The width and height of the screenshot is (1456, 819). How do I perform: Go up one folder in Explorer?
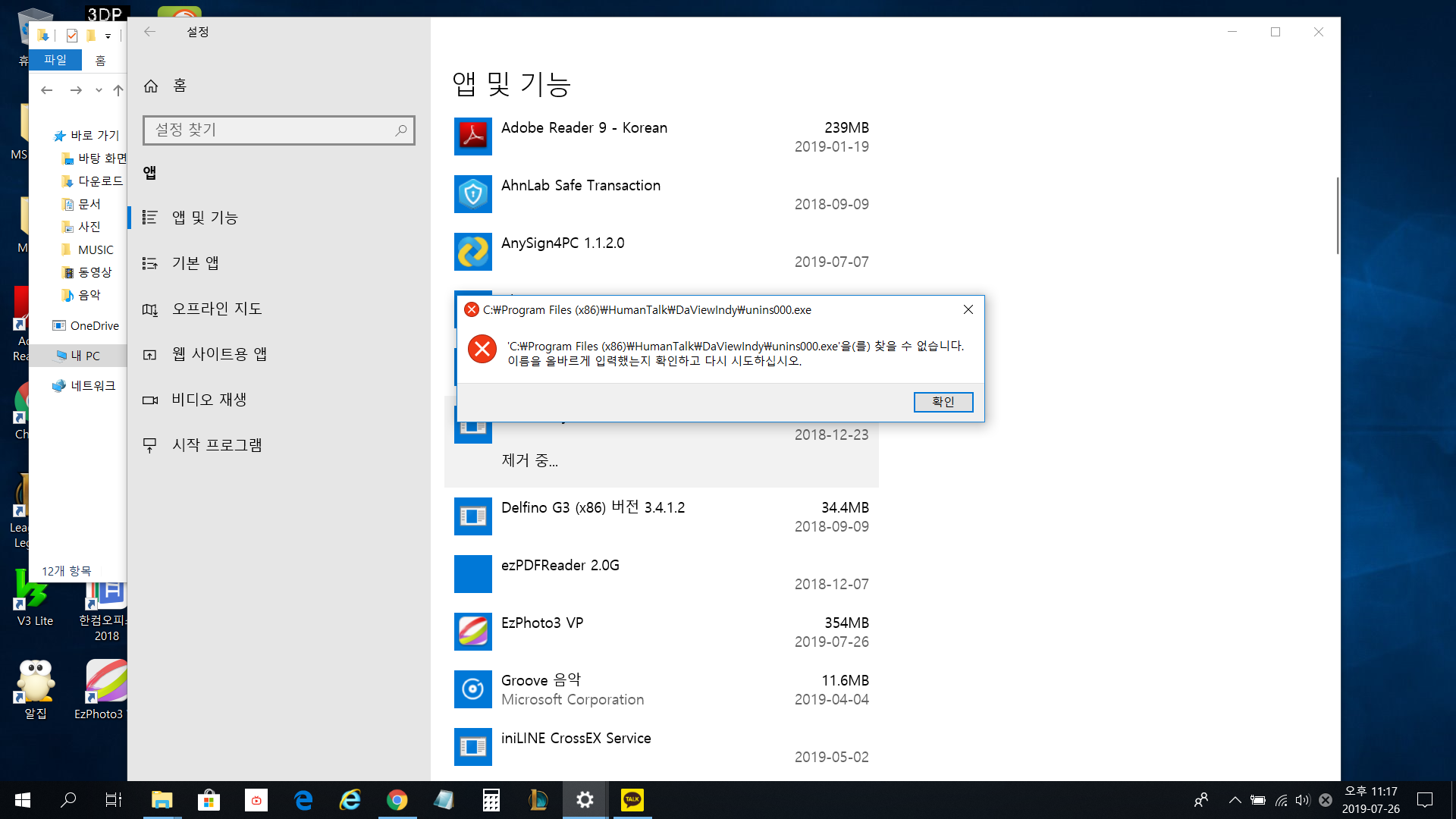(118, 90)
